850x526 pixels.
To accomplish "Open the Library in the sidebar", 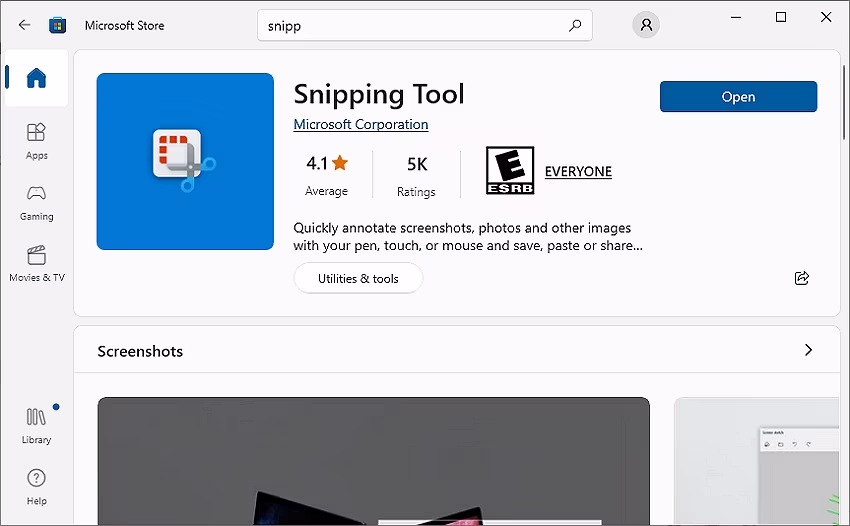I will click(36, 426).
